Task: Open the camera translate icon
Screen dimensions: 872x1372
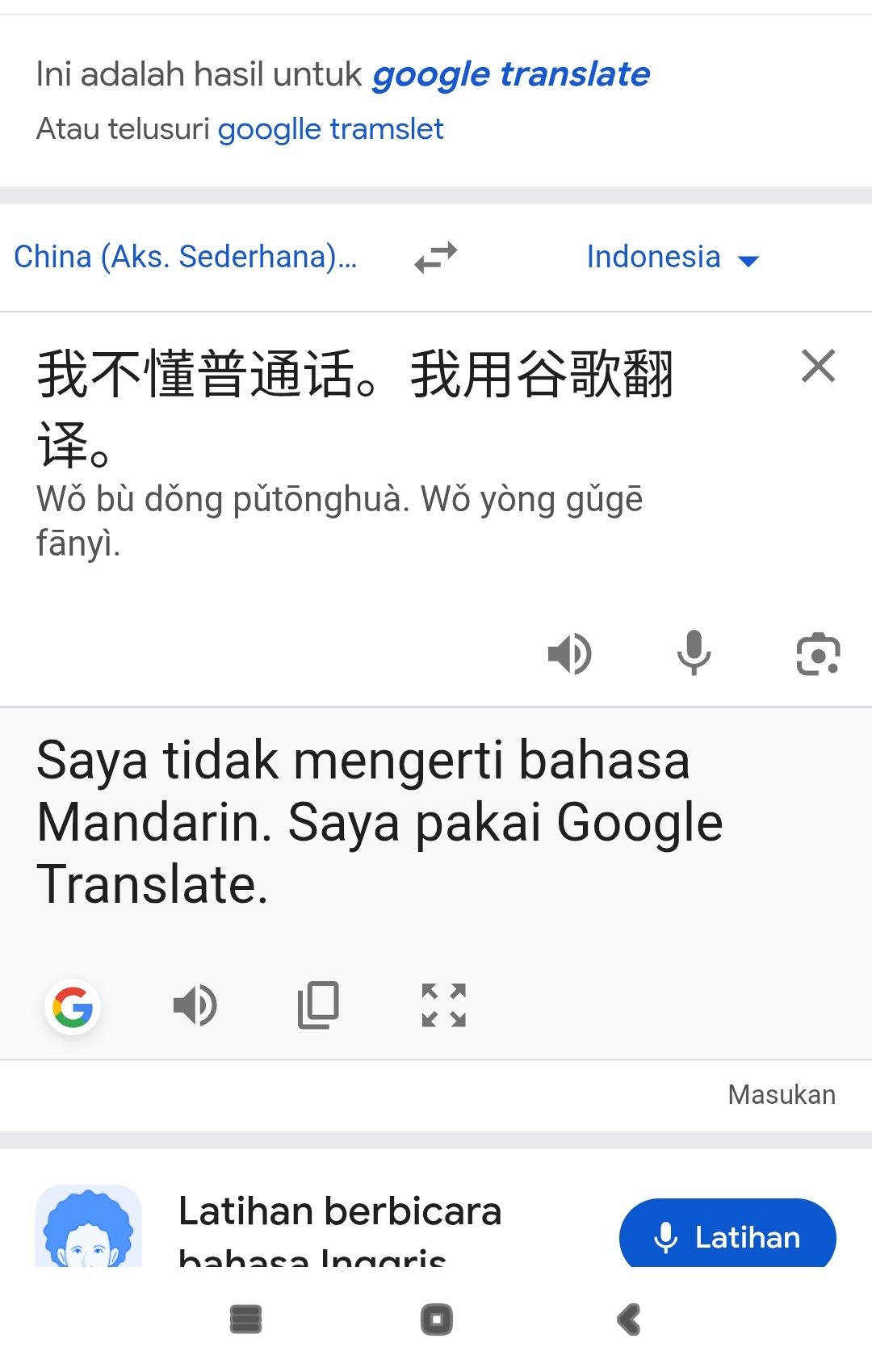Action: pos(819,653)
